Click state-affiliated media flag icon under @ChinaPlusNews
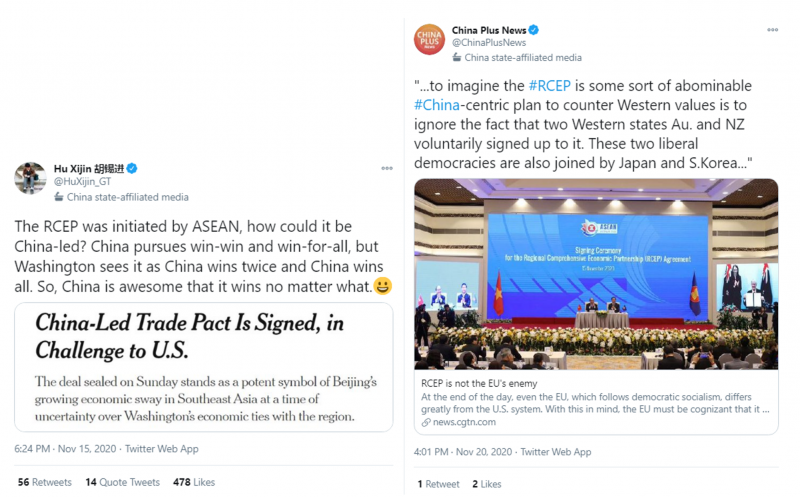800x497 pixels. click(x=457, y=58)
